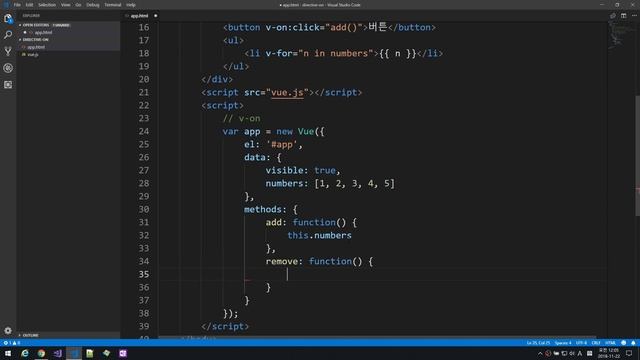Image resolution: width=640 pixels, height=360 pixels.
Task: Place cursor on line number 35
Action: pyautogui.click(x=144, y=274)
